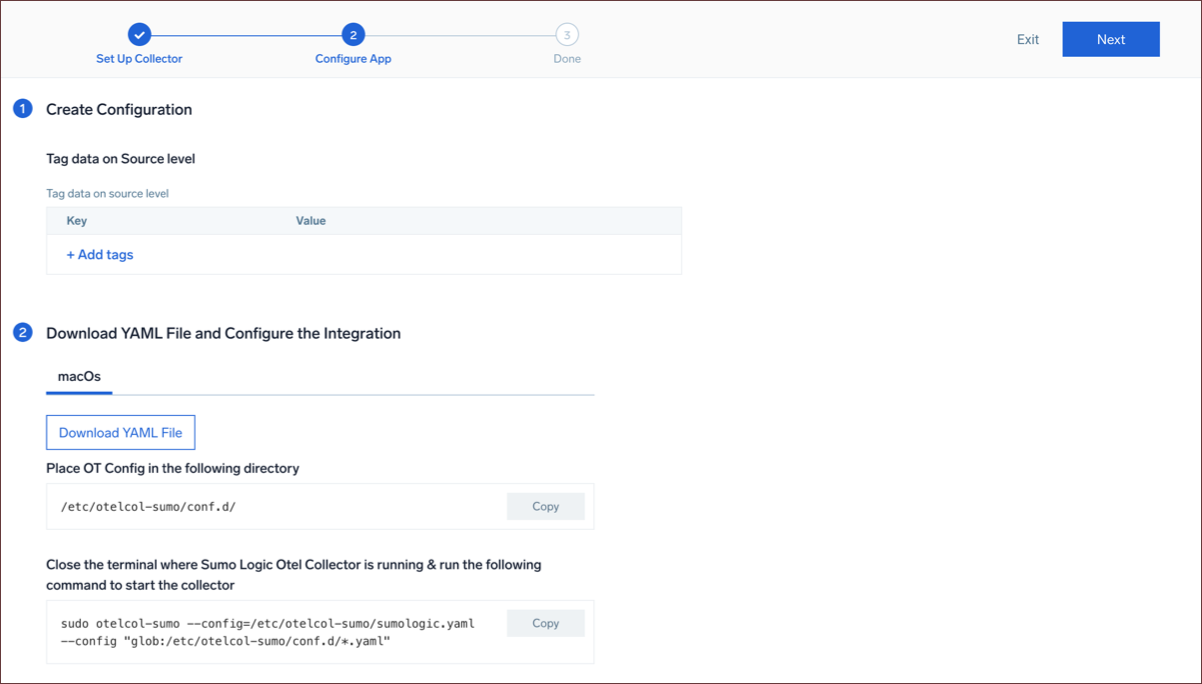This screenshot has width=1202, height=684.
Task: Go back to the Set Up Collector step label
Action: (139, 59)
